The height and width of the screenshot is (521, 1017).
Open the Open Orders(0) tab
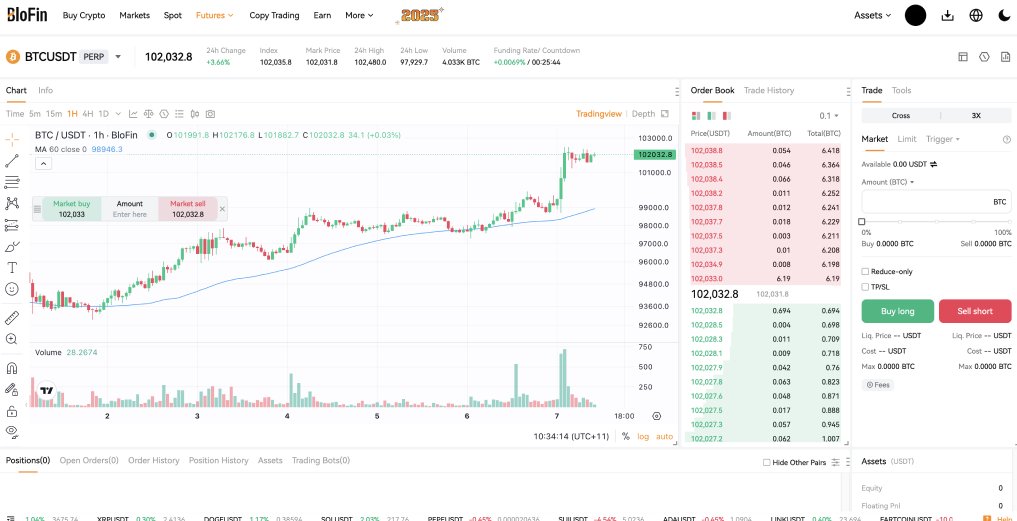[89, 460]
